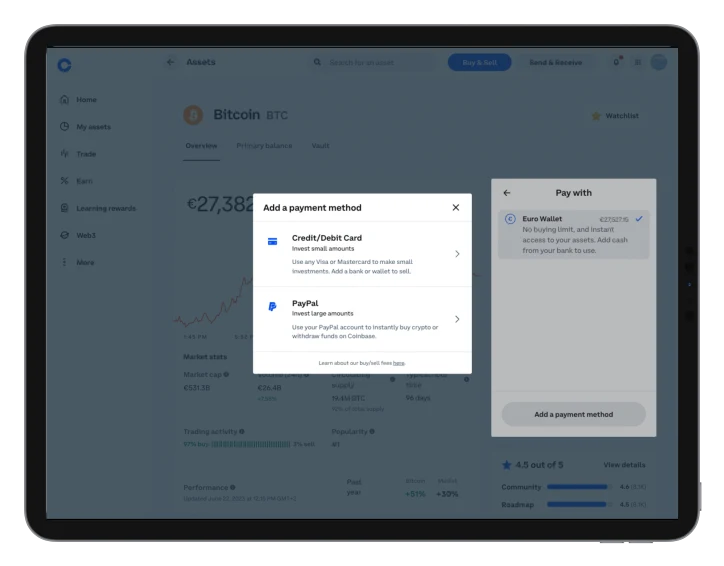Click the trading activity buy/sell bar
The image size is (724, 566).
(x=251, y=444)
